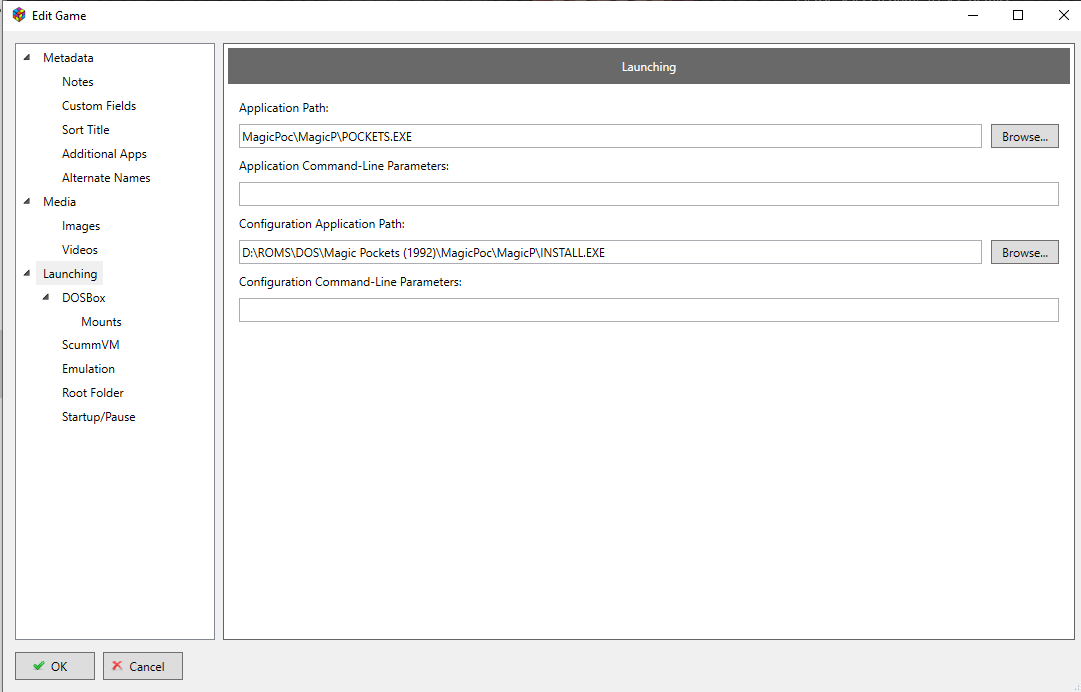Screen dimensions: 1081x692
Task: Confirm changes with the OK button
Action: tap(54, 666)
